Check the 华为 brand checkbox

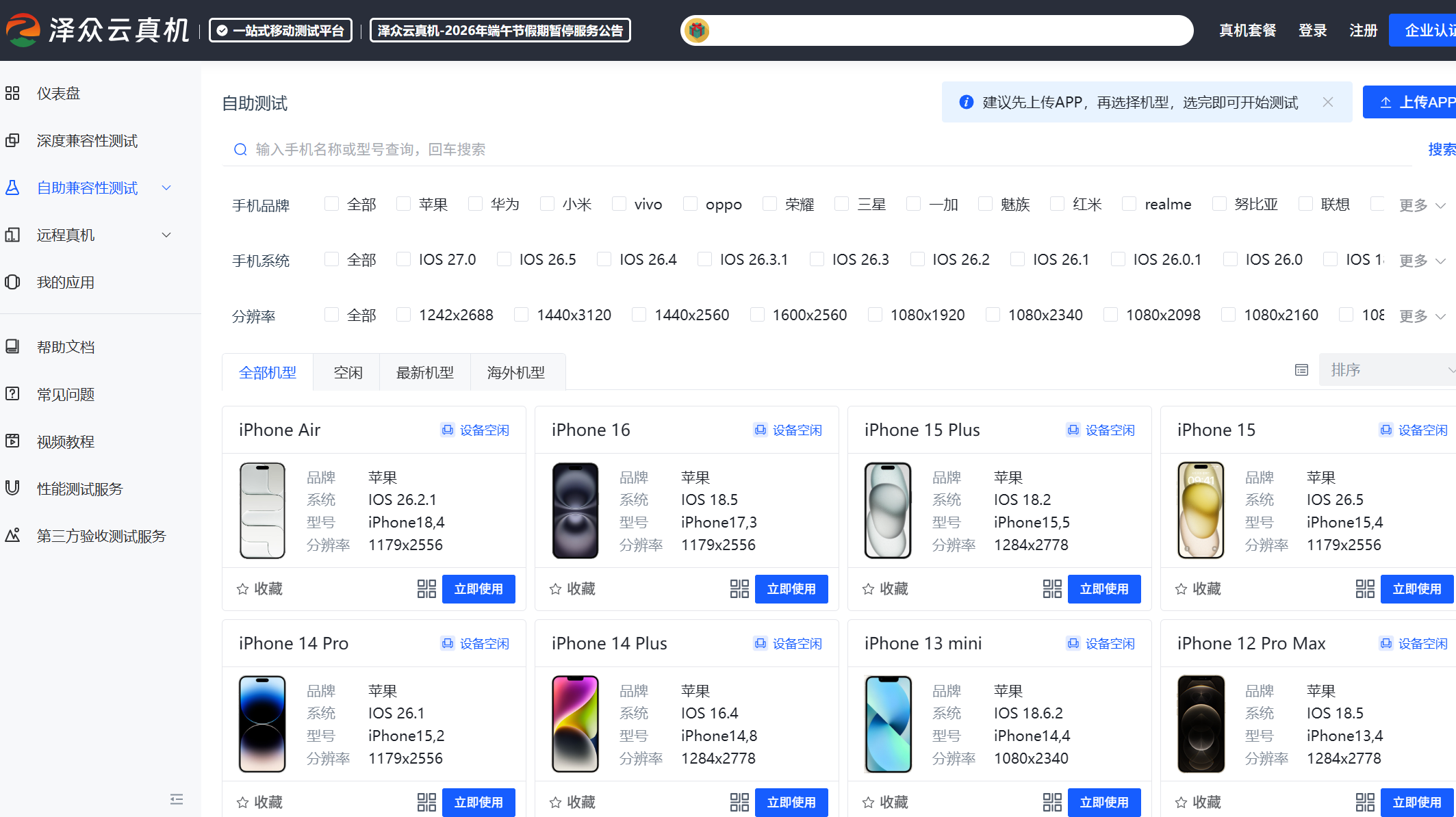476,204
